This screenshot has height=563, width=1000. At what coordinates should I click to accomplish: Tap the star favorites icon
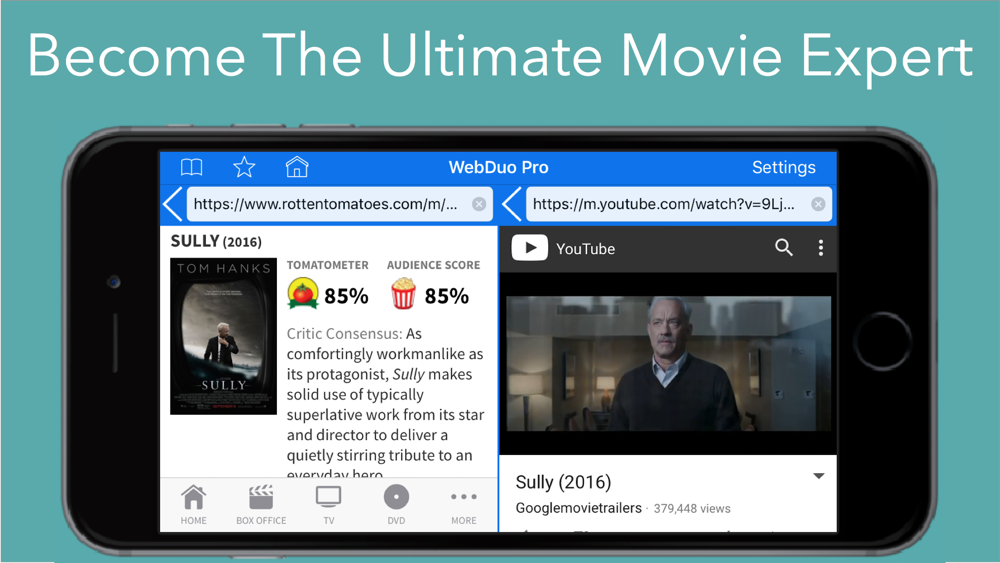coord(244,167)
